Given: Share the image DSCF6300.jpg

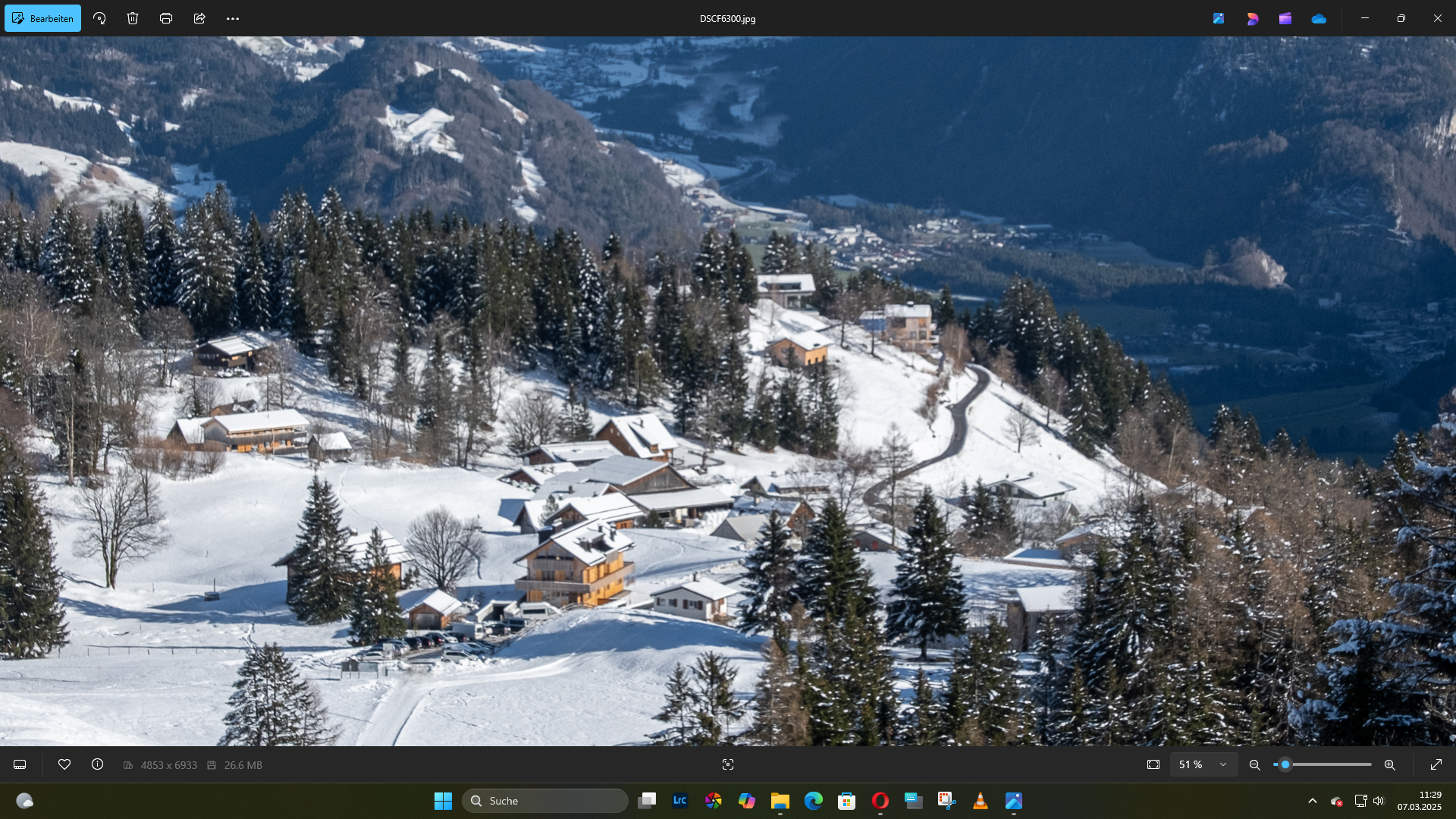Looking at the screenshot, I should point(199,18).
